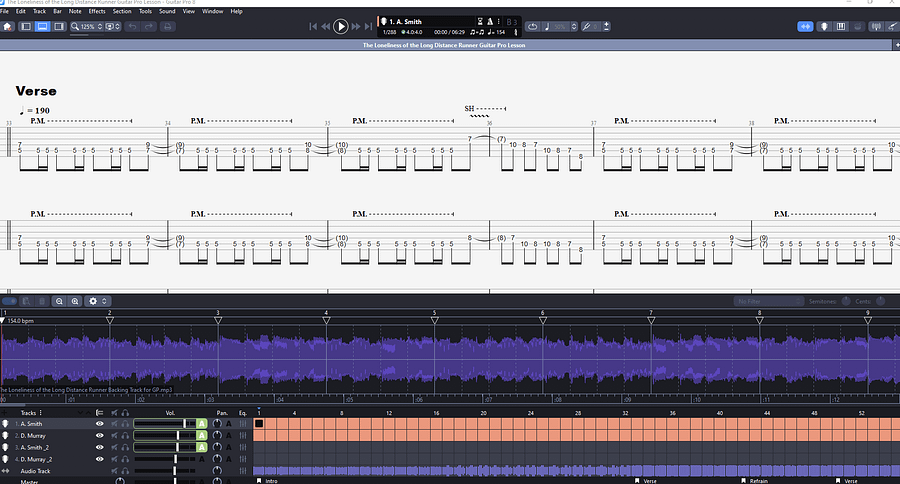
Task: Go to the first bar
Action: (313, 26)
